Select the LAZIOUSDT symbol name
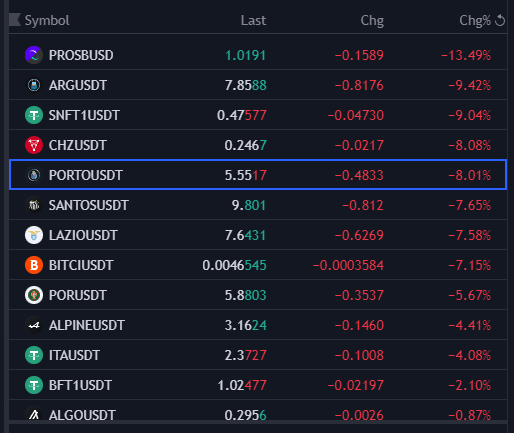The image size is (514, 433). (x=83, y=235)
